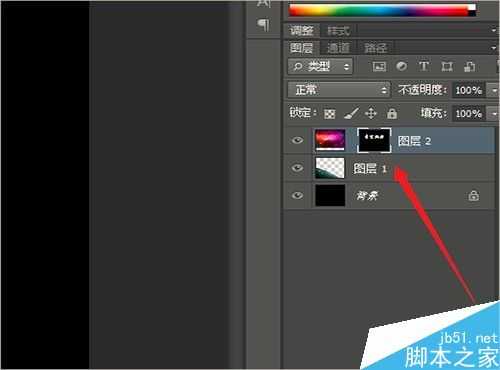Lock image pixels brush icon

pyautogui.click(x=352, y=113)
